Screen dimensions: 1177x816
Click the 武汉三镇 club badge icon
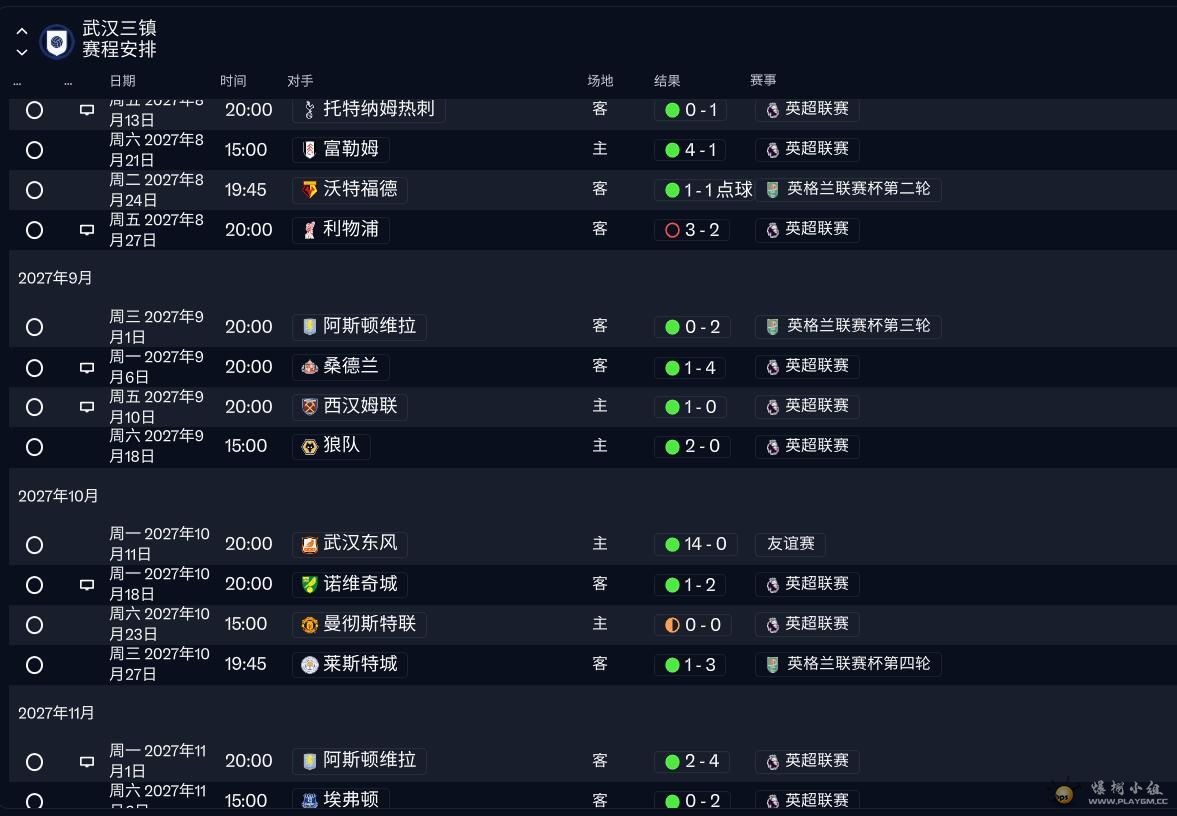(x=57, y=42)
